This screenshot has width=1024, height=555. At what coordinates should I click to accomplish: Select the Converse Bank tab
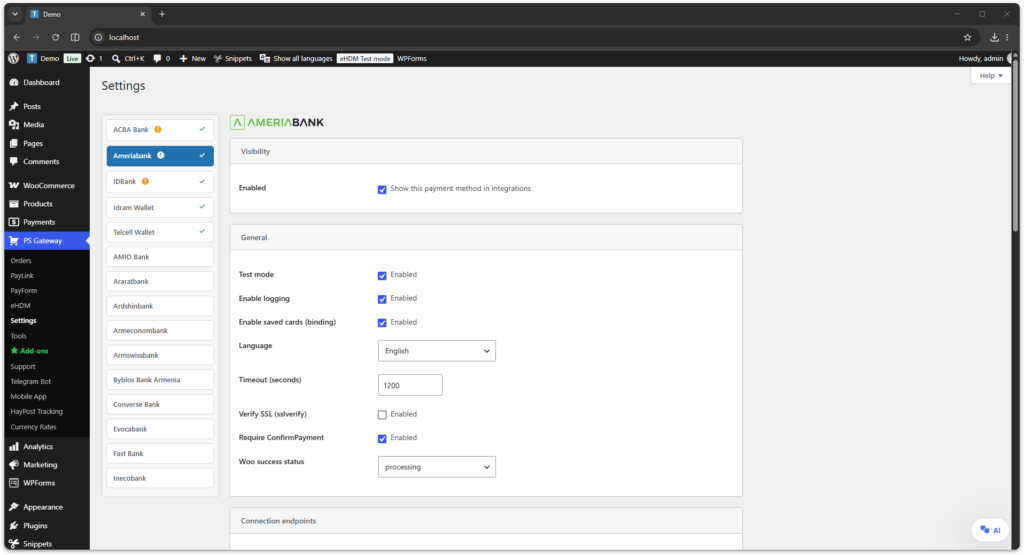click(x=160, y=404)
